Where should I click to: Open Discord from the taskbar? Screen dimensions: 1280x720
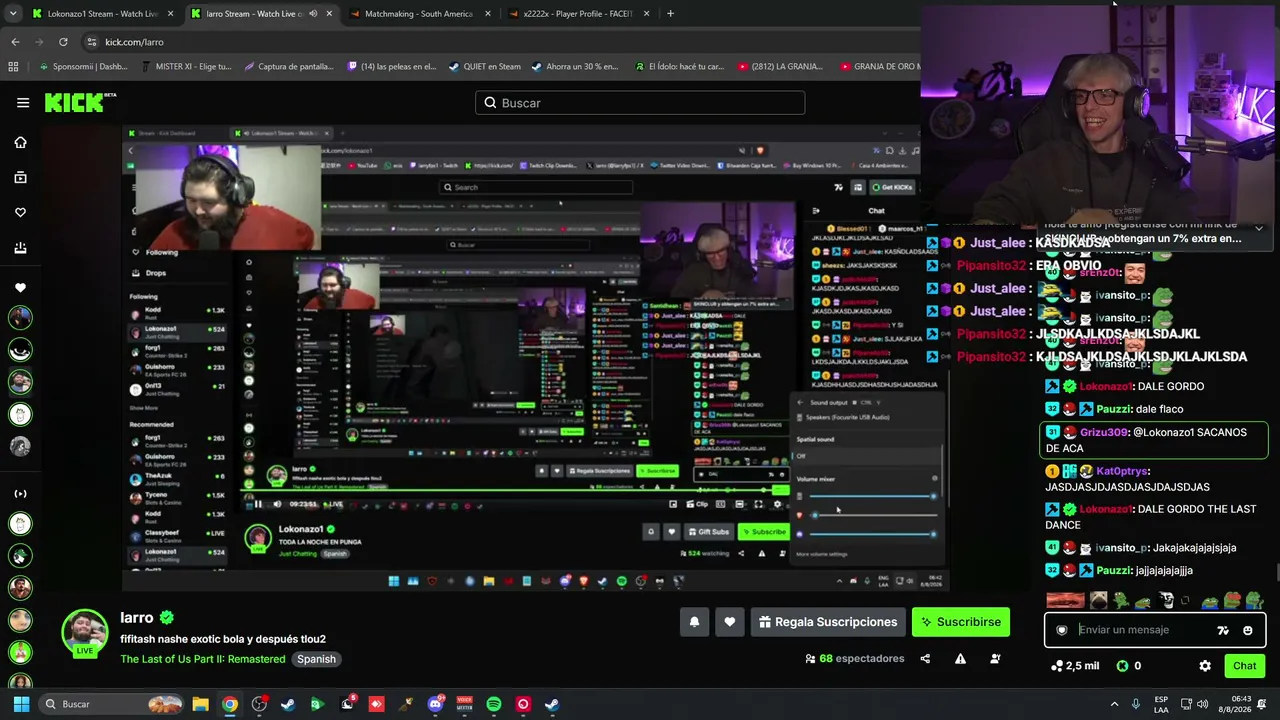pos(435,704)
